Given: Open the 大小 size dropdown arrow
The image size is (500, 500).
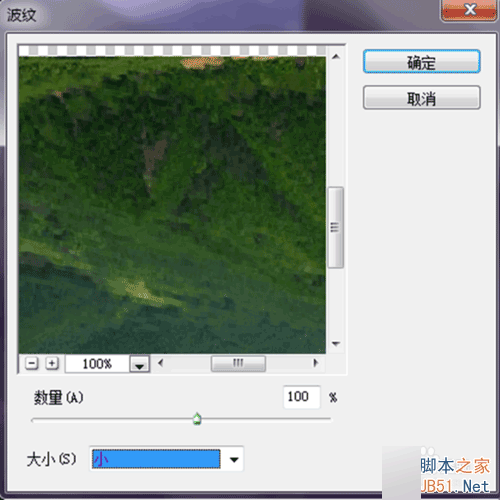Looking at the screenshot, I should click(x=234, y=459).
